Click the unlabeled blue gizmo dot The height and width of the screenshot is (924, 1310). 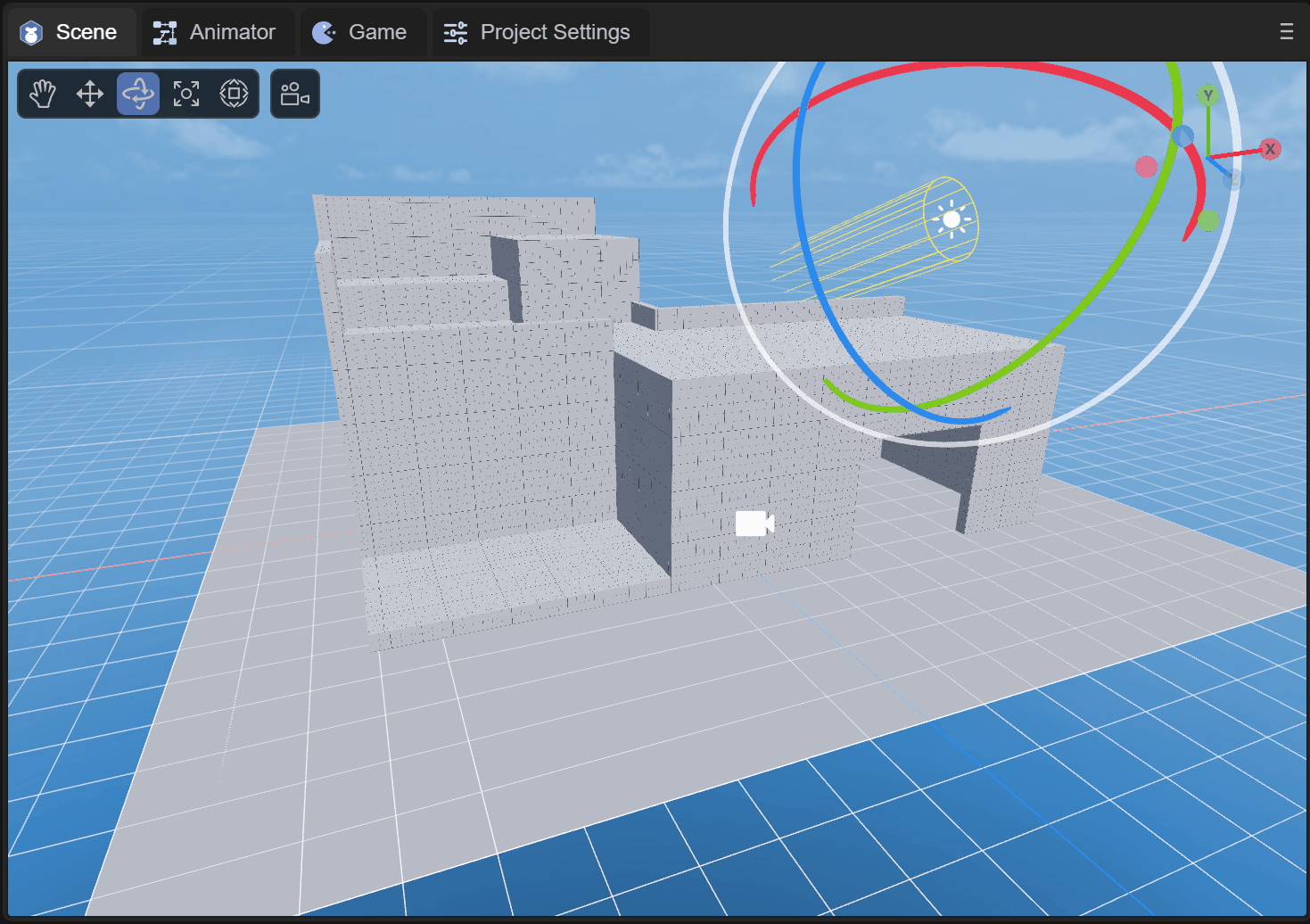point(1182,136)
